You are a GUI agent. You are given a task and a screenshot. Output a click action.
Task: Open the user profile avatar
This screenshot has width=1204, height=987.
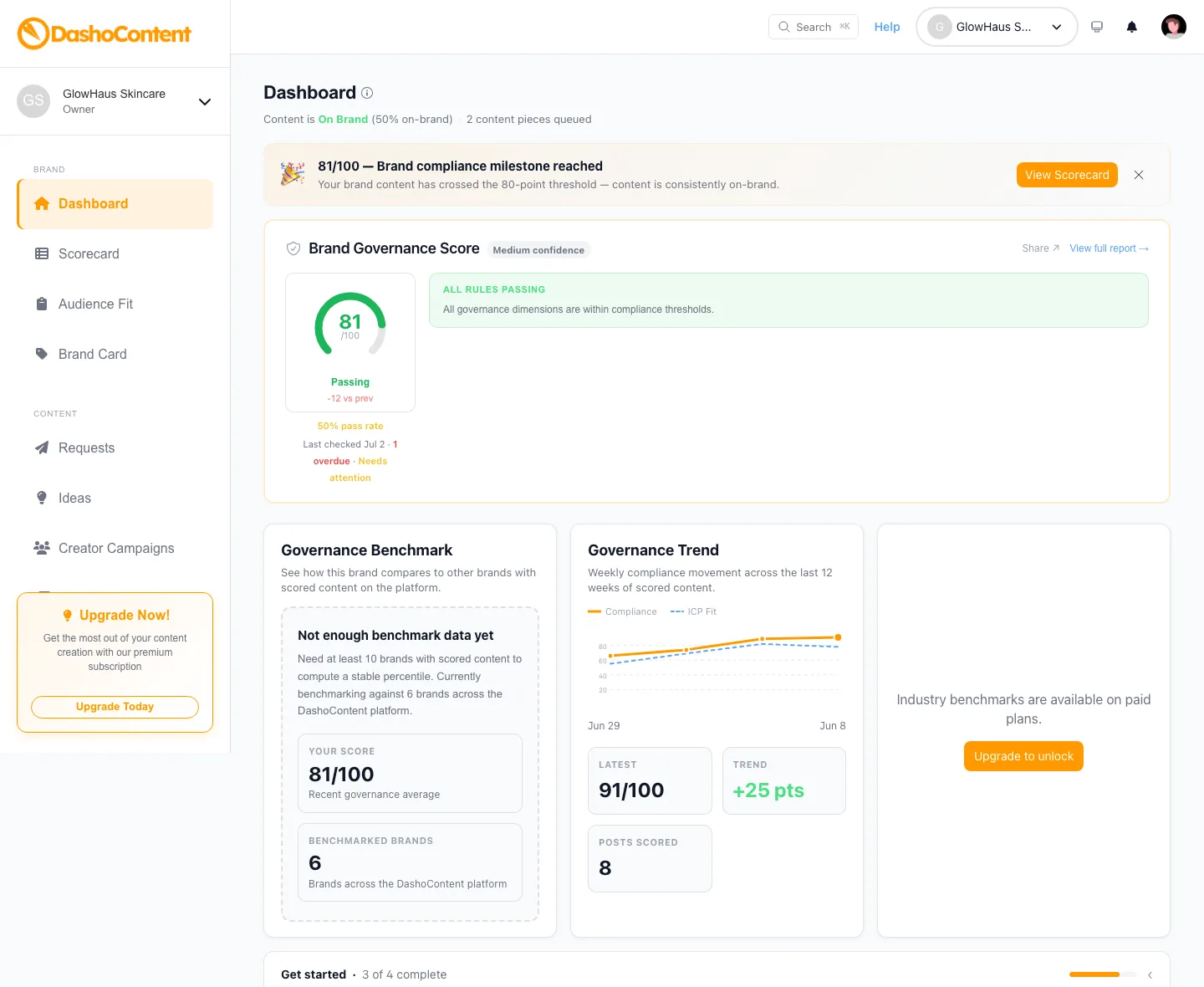(1174, 27)
